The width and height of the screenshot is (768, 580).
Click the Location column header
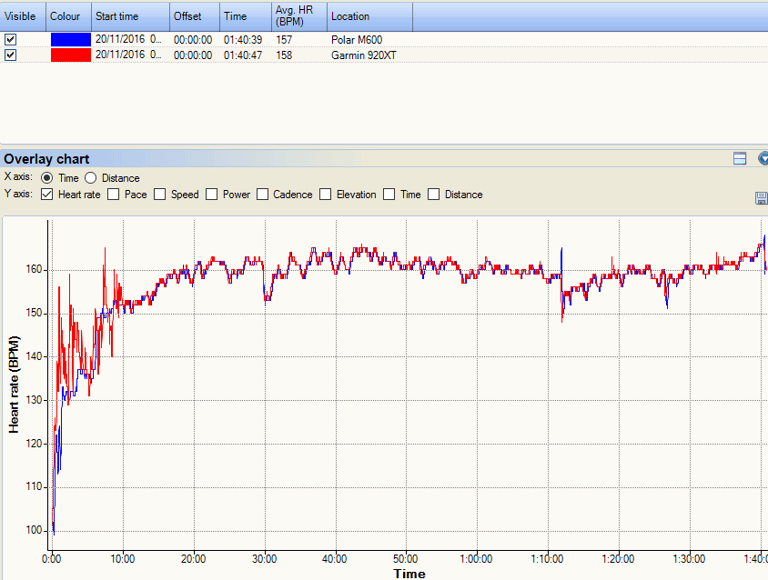pyautogui.click(x=370, y=16)
